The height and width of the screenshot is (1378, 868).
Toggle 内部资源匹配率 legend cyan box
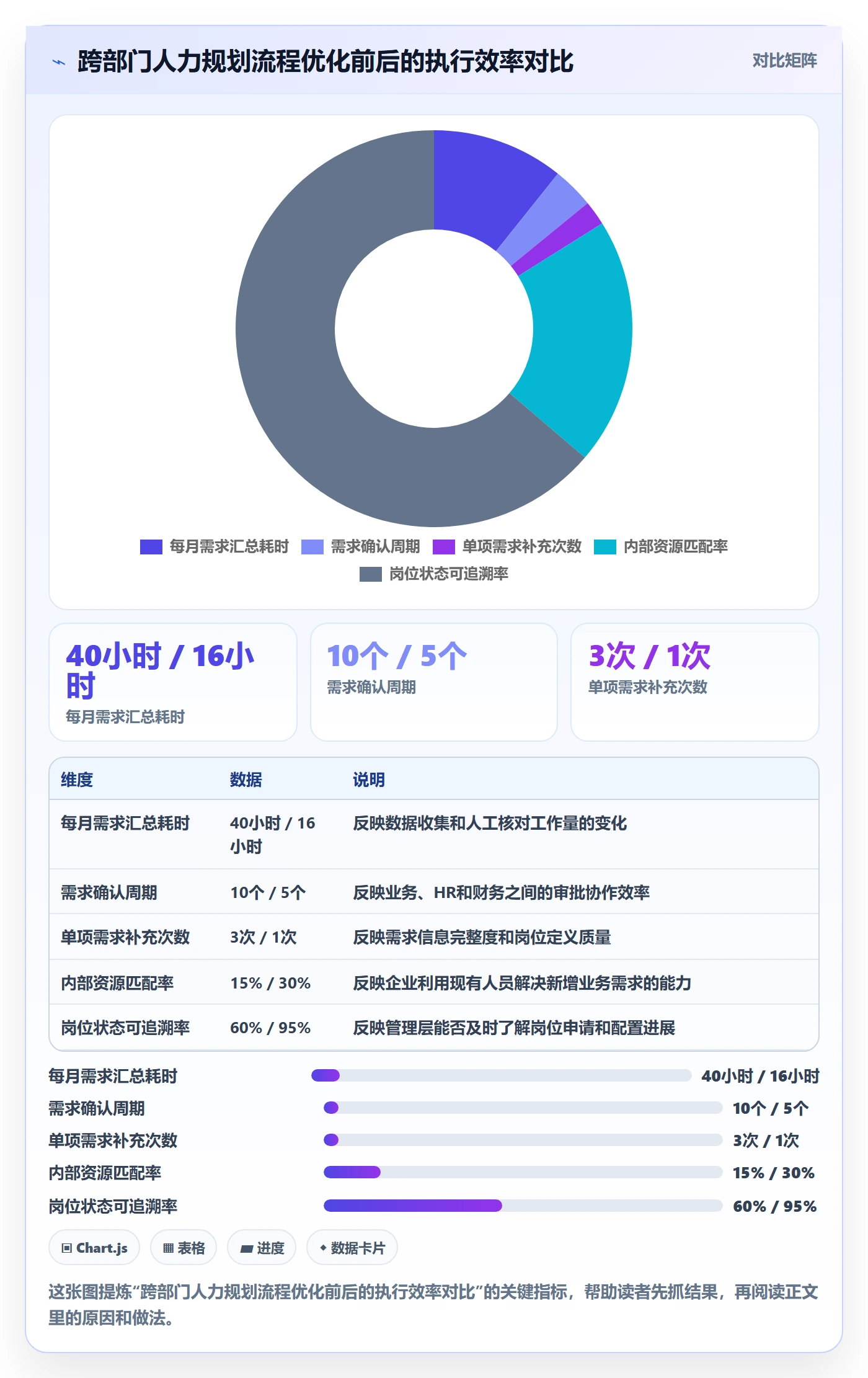[605, 546]
